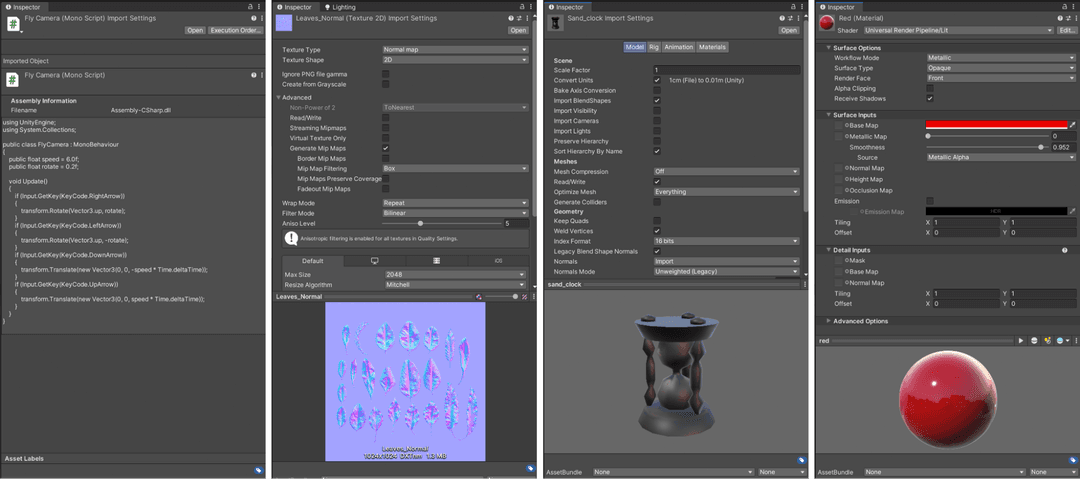The image size is (1080, 479).
Task: Click the Leaves_Normal texture thumbnail icon in header
Action: (284, 23)
